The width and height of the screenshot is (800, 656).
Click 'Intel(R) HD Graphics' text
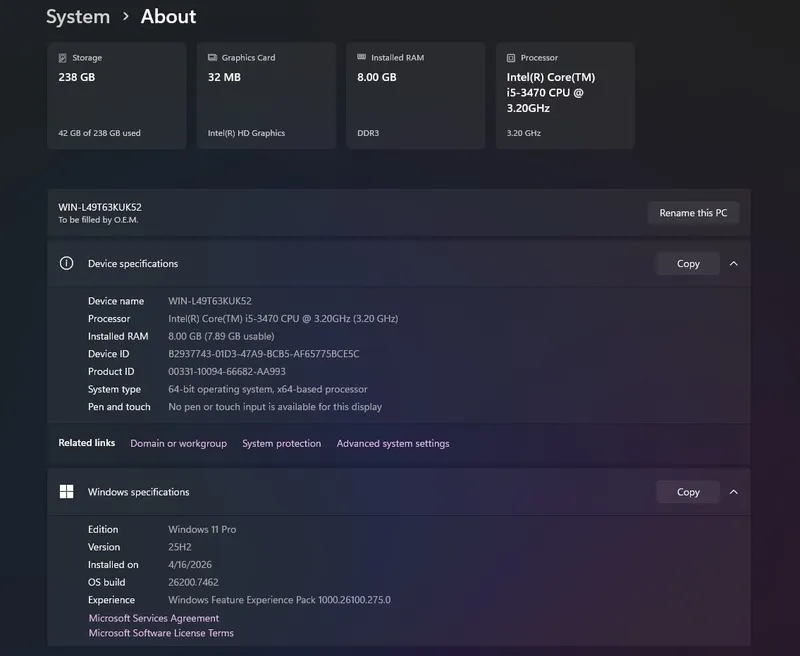click(246, 133)
